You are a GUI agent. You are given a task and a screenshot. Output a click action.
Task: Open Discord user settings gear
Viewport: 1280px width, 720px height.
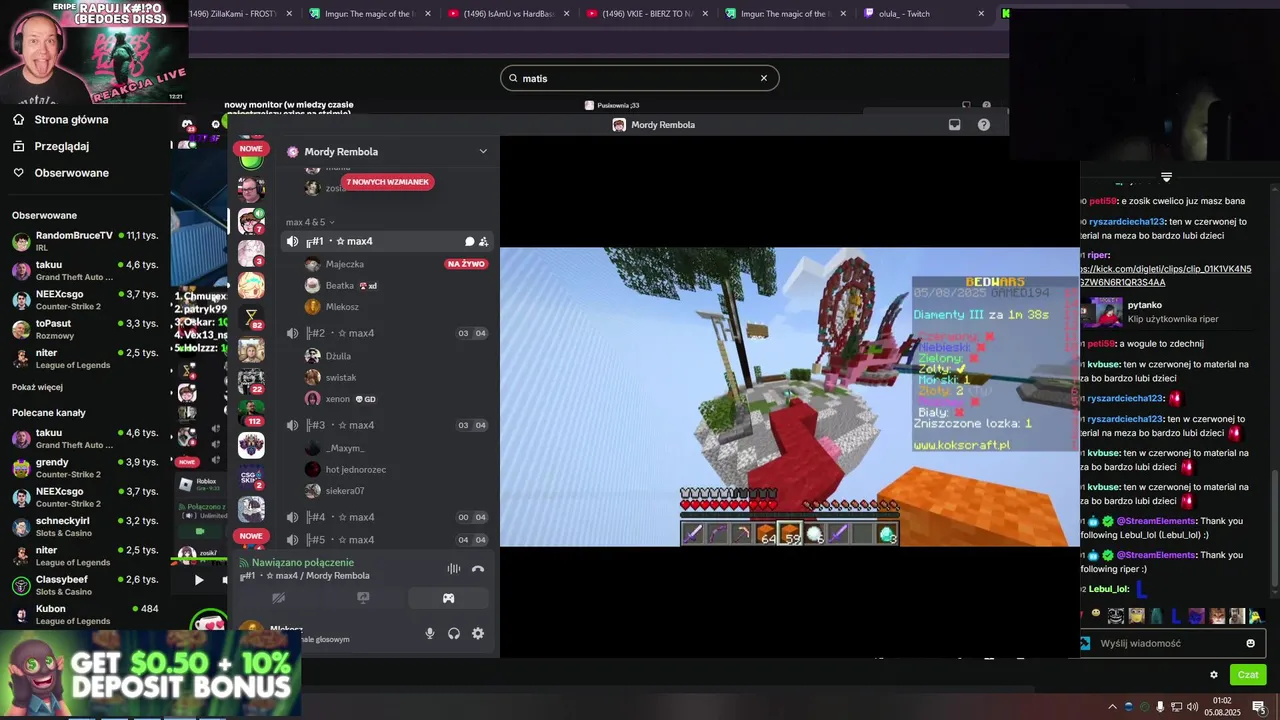[478, 634]
